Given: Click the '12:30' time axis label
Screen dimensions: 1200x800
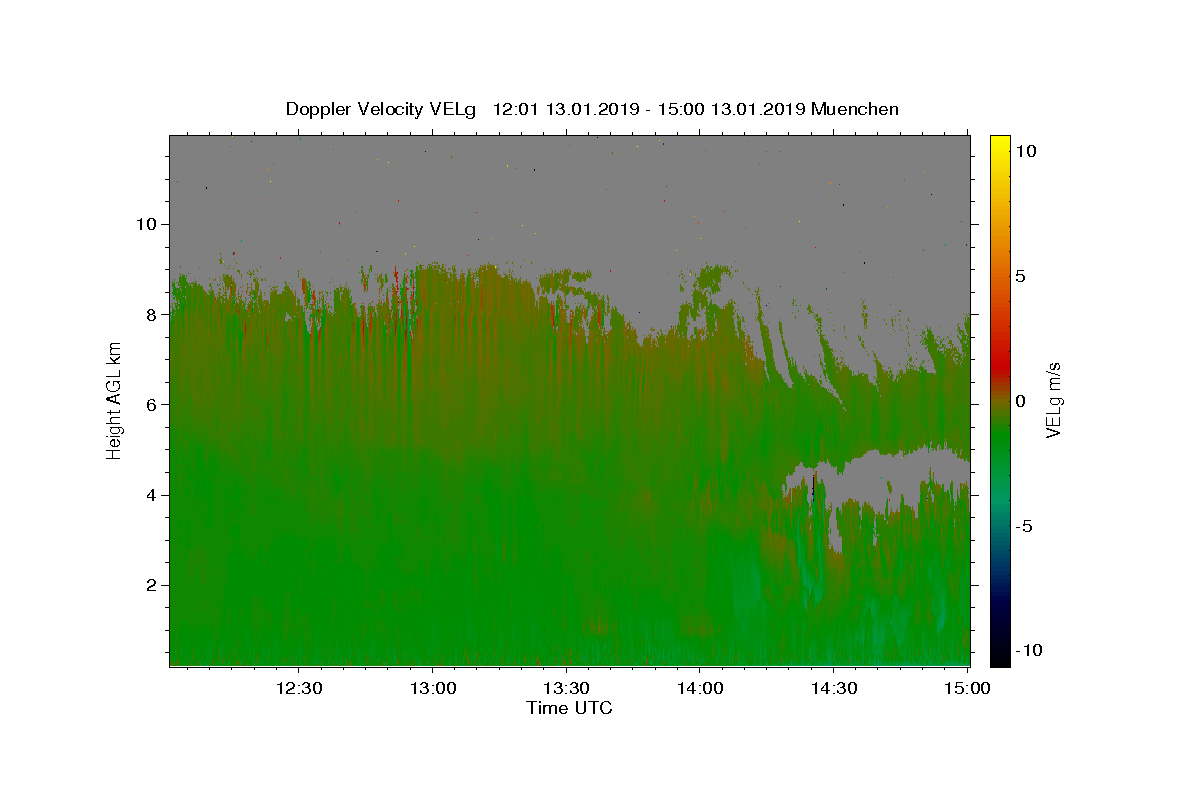Looking at the screenshot, I should tap(298, 688).
